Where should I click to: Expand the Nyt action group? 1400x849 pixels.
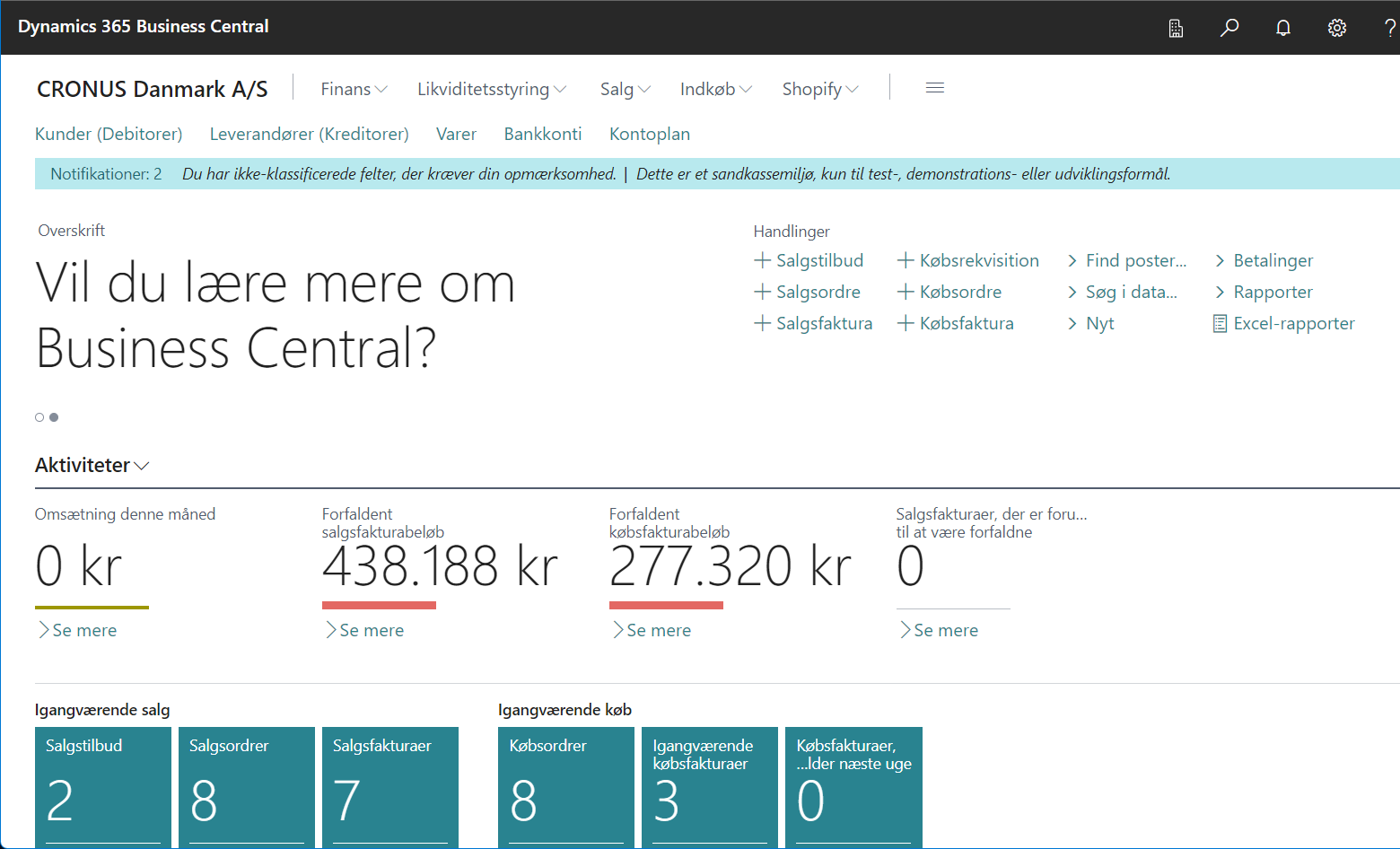1090,323
